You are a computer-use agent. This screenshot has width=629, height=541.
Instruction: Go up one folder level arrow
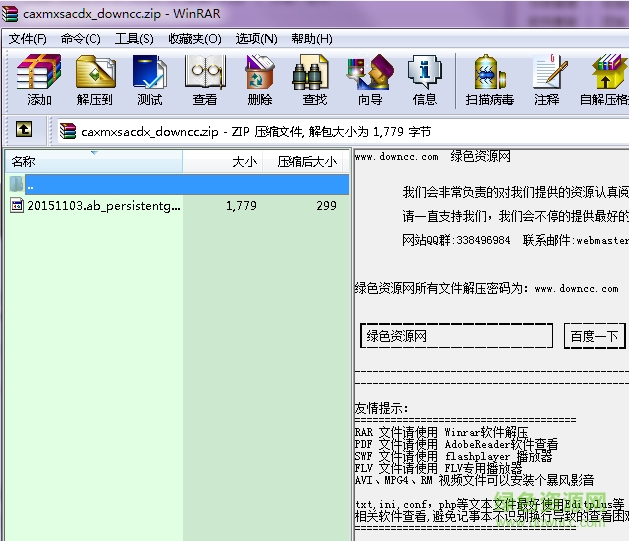pos(24,130)
